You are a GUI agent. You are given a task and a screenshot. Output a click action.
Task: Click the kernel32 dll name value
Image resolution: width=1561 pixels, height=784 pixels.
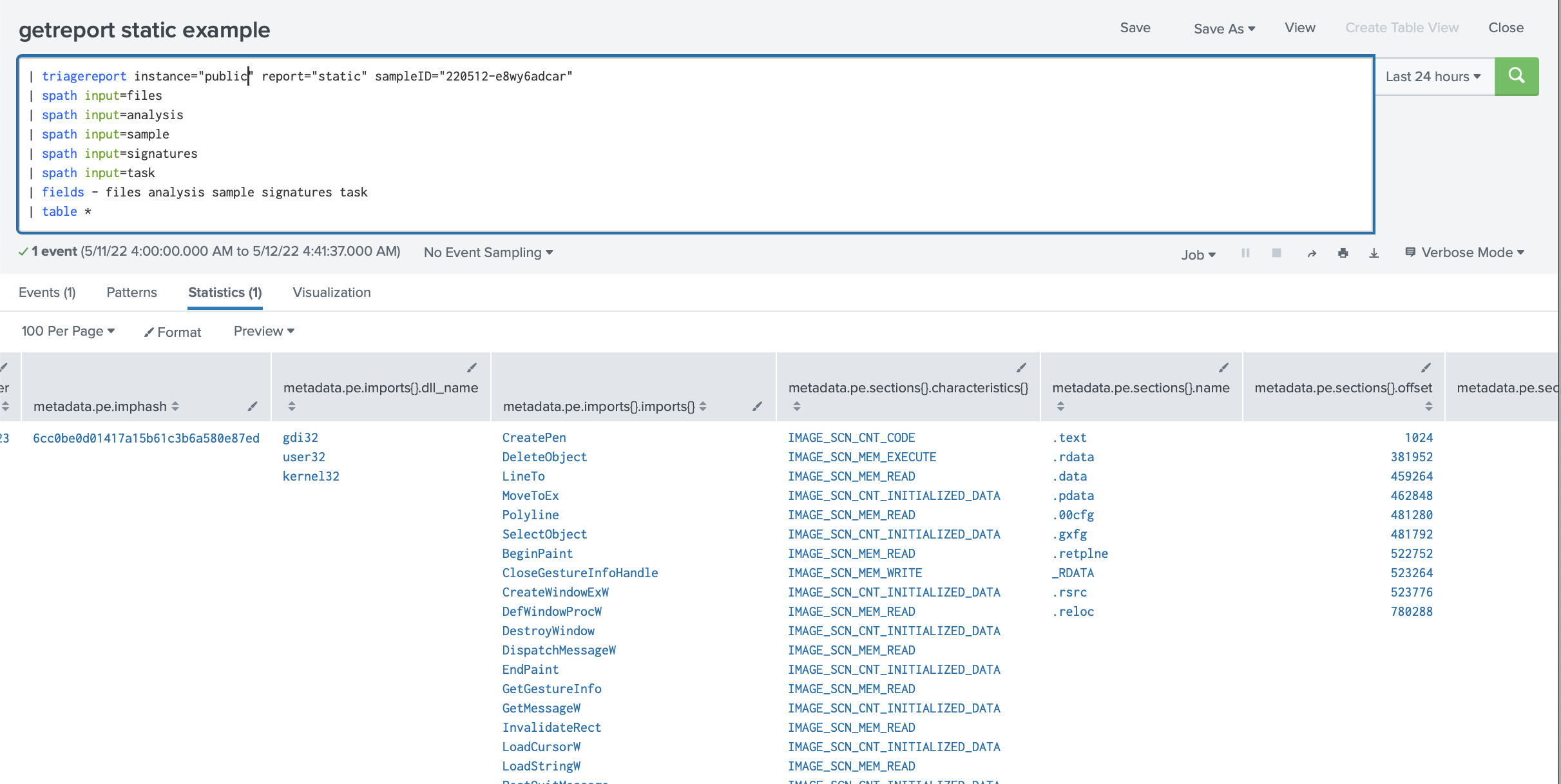[x=311, y=476]
